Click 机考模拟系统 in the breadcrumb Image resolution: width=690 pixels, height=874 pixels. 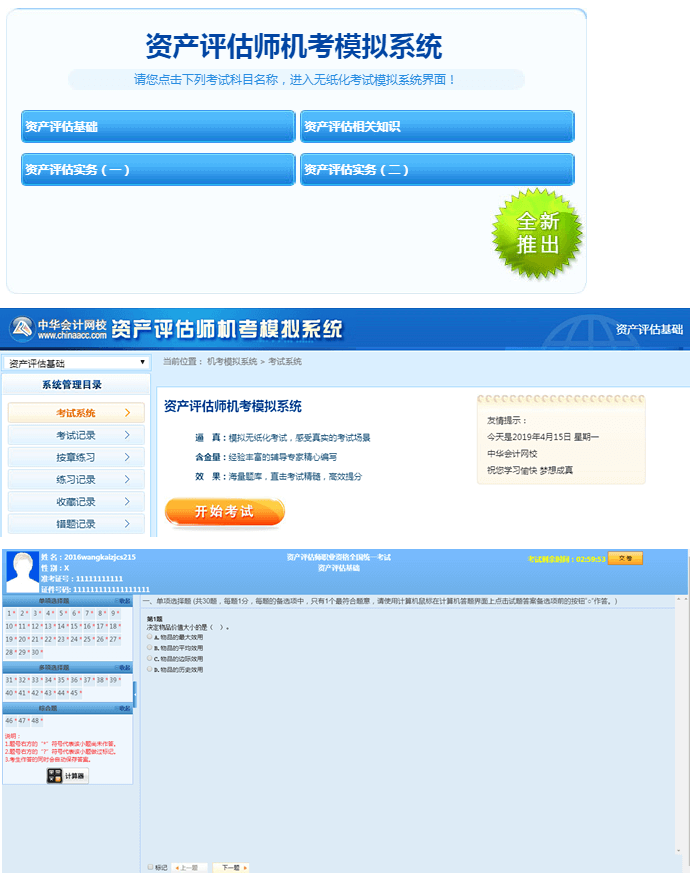click(232, 361)
